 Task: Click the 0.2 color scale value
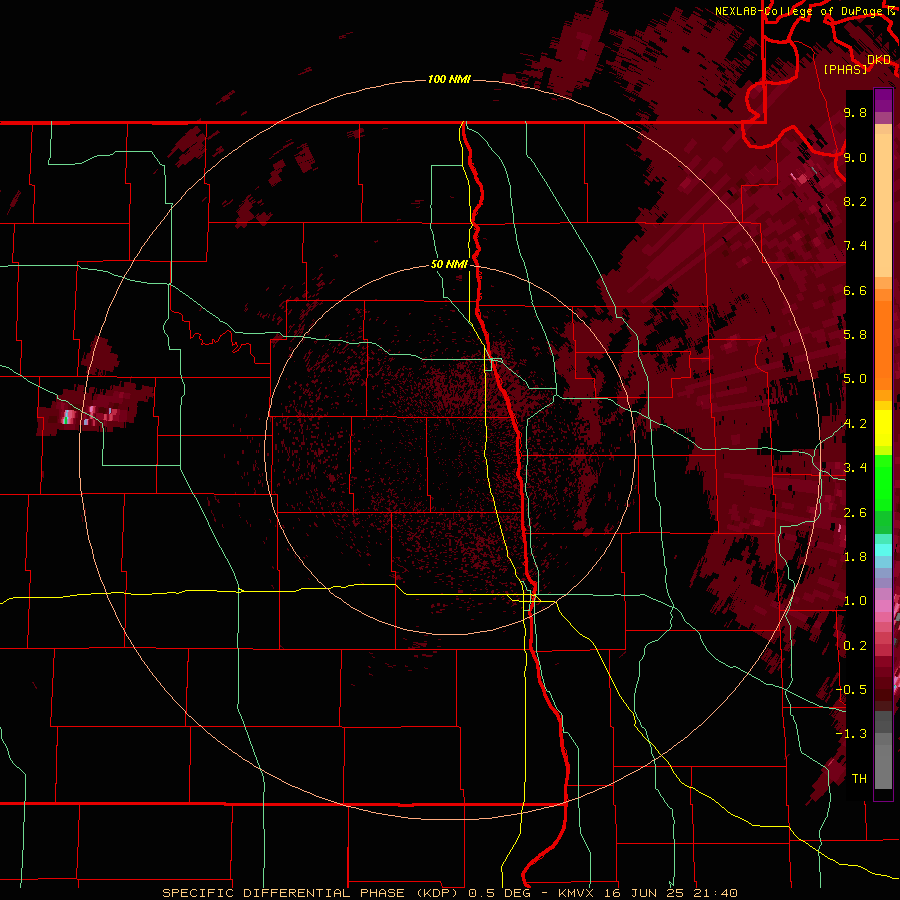[x=855, y=646]
